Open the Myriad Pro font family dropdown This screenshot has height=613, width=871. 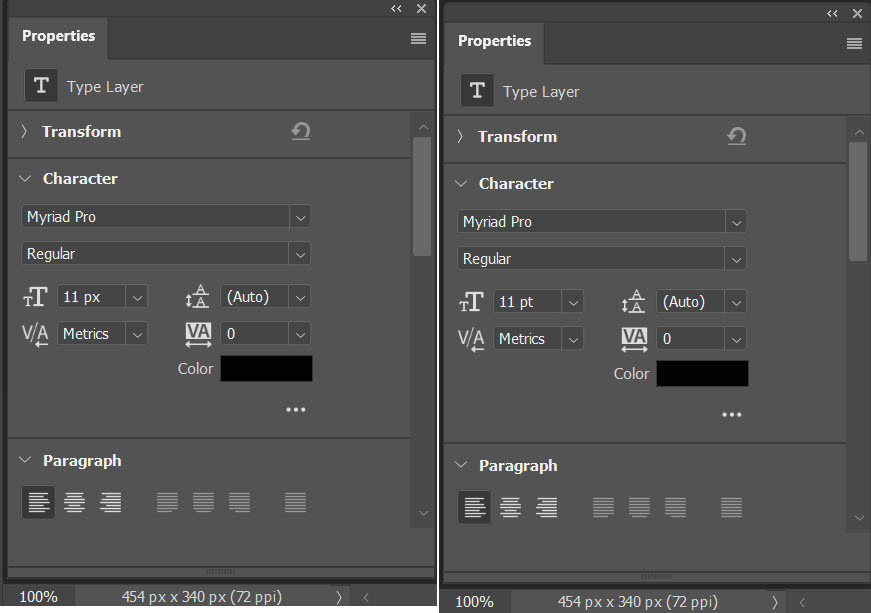coord(300,217)
